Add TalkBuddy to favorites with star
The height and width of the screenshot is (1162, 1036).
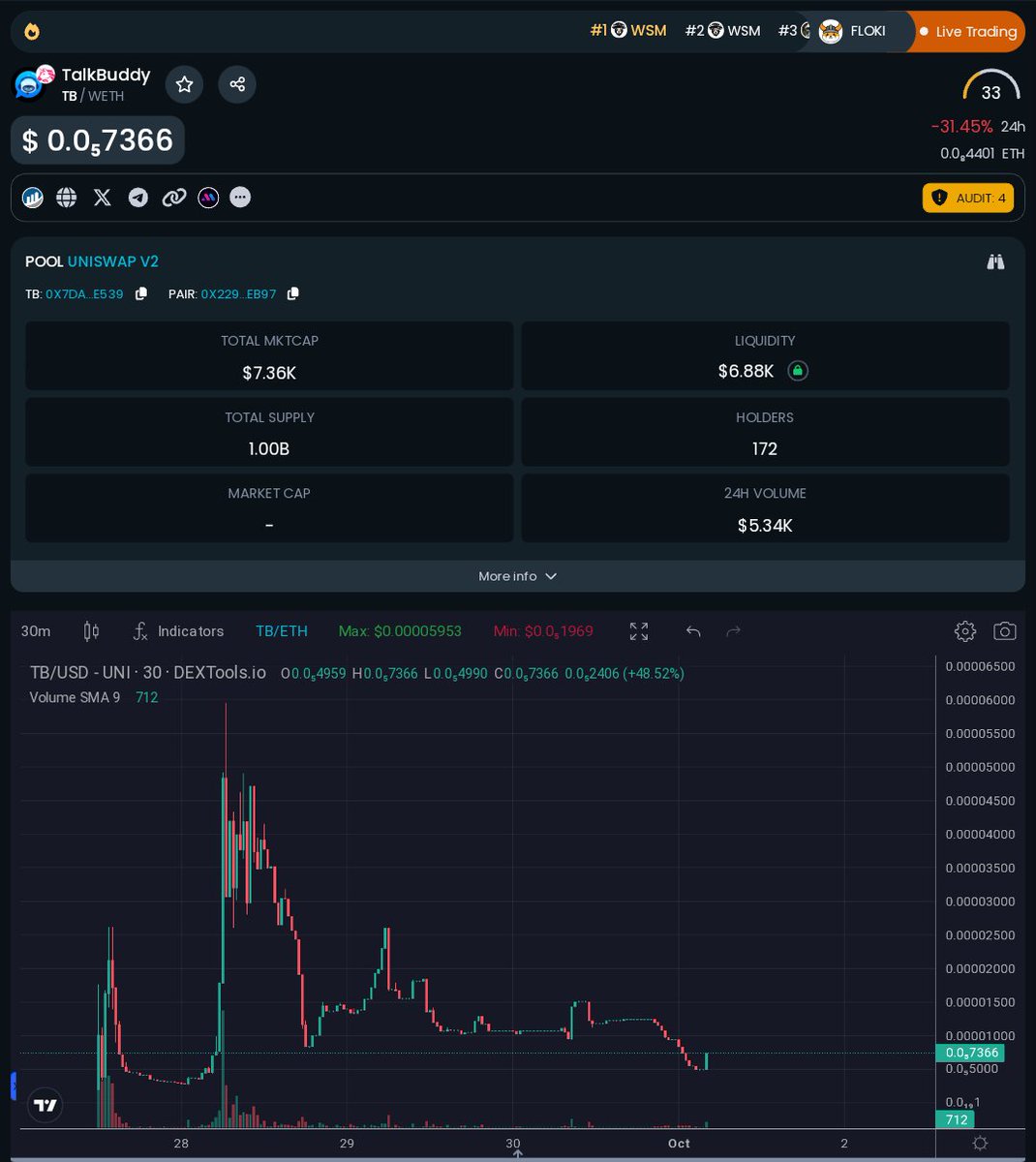pos(184,85)
